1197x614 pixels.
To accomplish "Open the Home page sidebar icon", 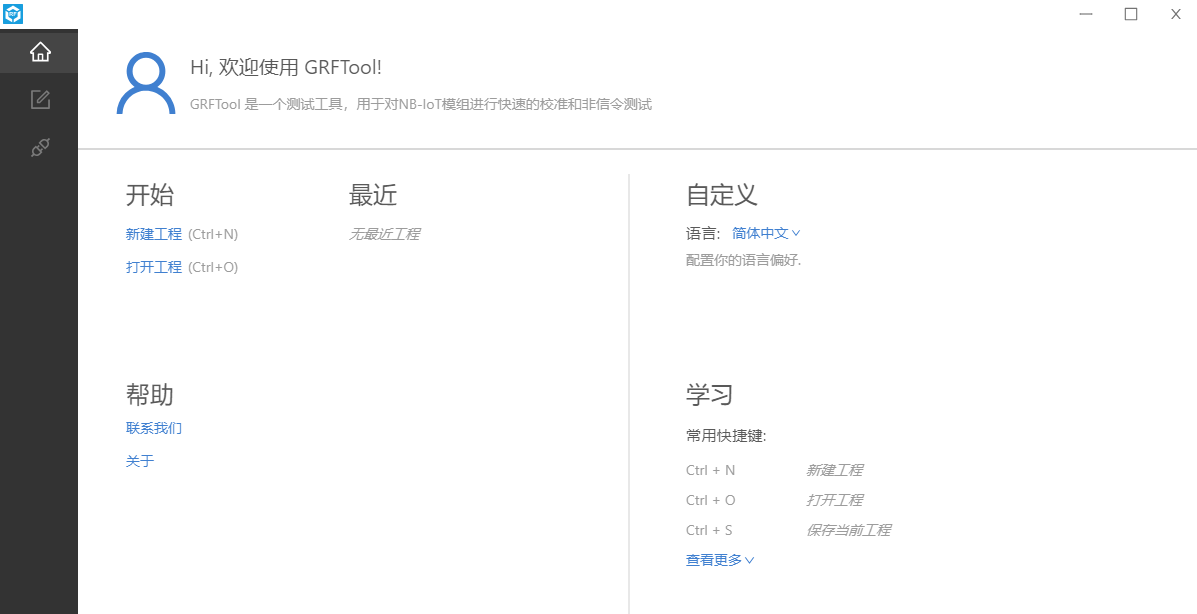I will 40,52.
